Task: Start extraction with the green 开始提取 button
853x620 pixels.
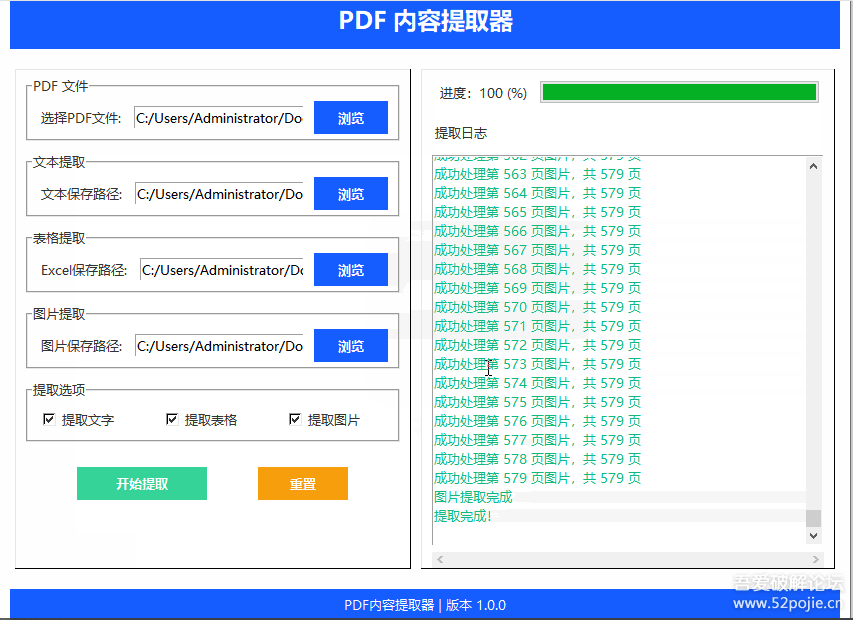Action: pos(142,483)
